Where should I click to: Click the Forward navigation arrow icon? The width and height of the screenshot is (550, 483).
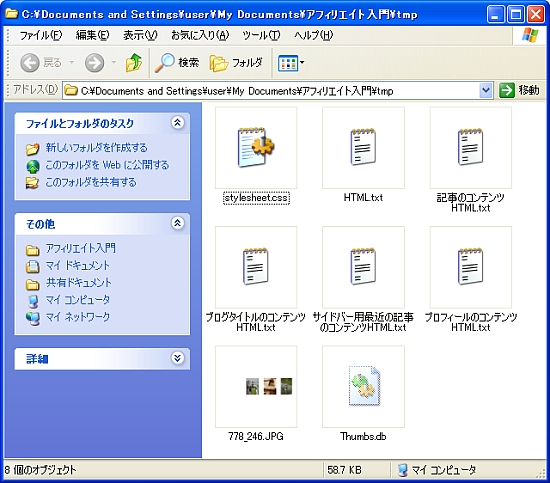[94, 63]
